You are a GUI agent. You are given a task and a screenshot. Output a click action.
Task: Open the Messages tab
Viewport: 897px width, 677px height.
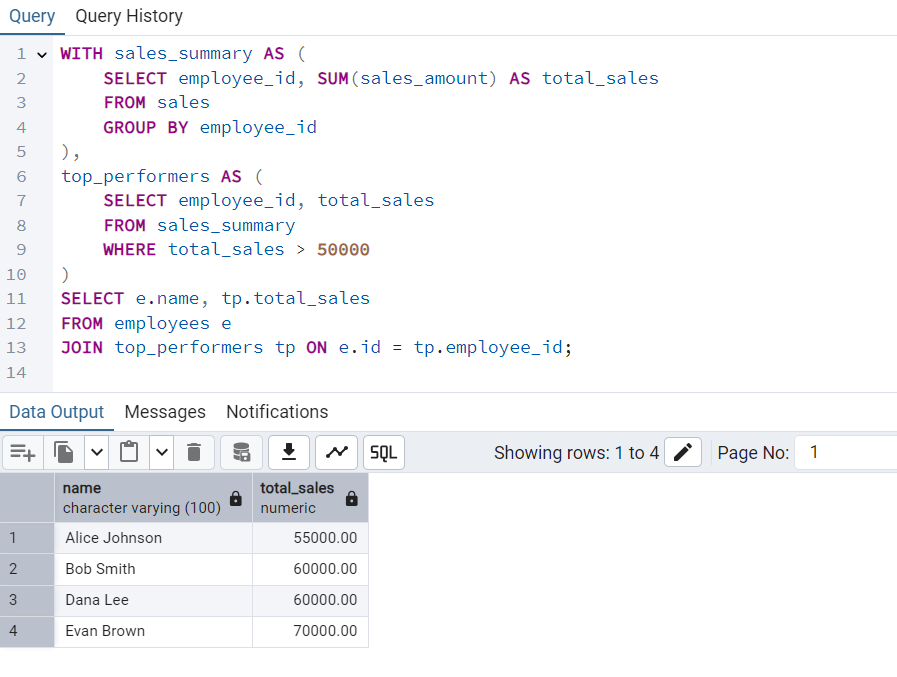(165, 412)
